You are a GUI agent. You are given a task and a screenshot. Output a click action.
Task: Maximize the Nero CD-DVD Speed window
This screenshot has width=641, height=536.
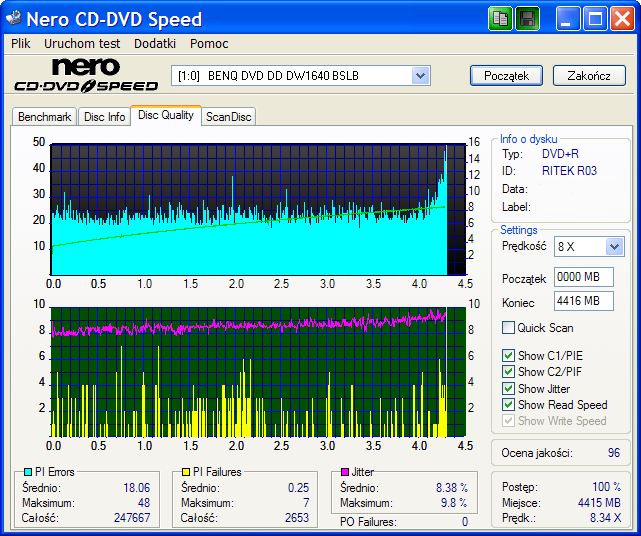[595, 19]
